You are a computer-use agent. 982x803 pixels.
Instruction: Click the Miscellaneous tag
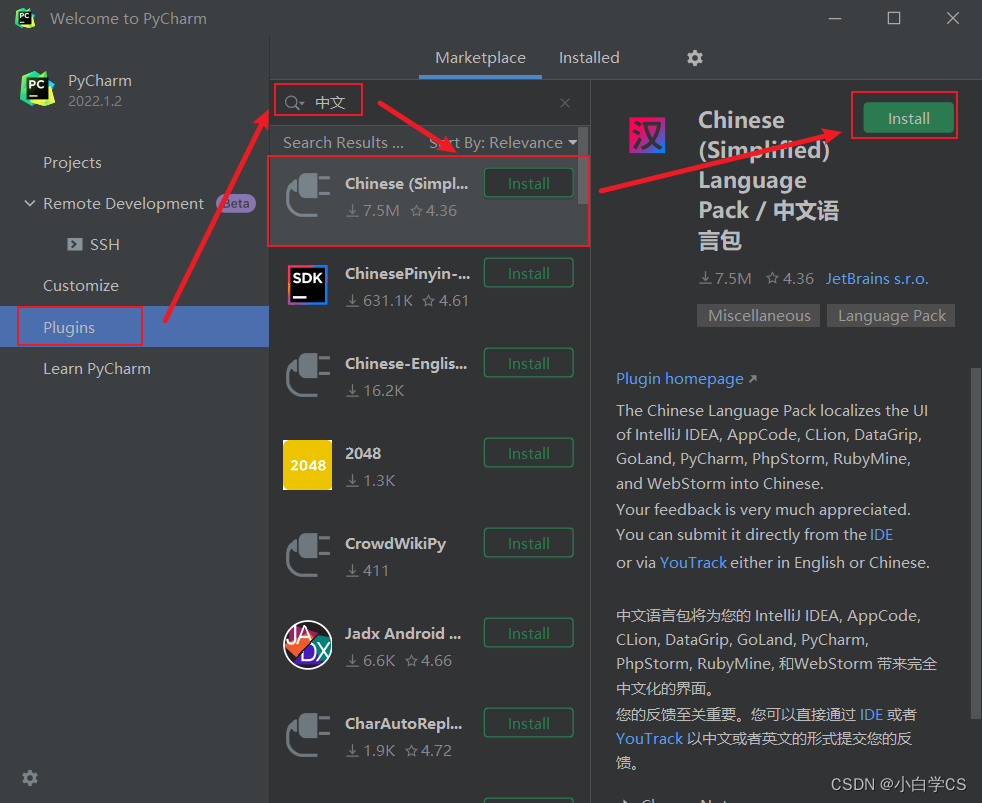coord(758,316)
